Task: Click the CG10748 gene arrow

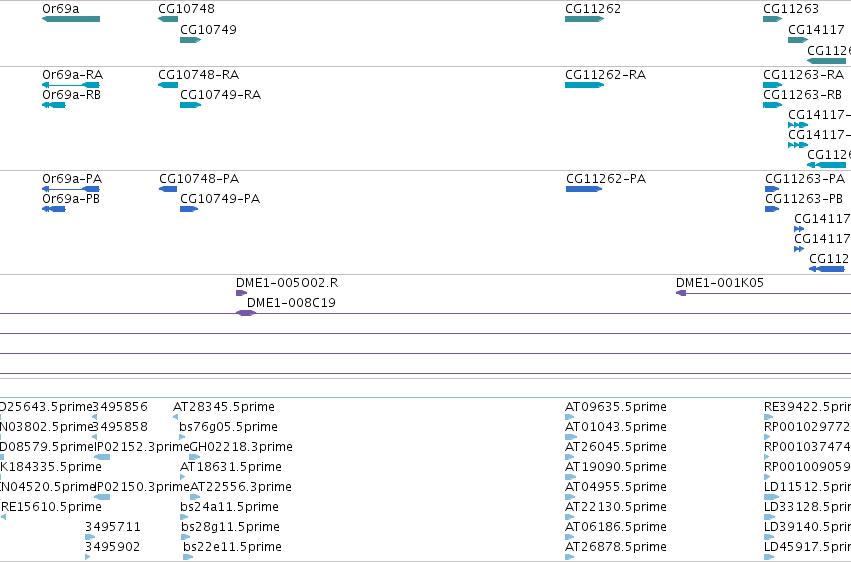Action: click(168, 19)
